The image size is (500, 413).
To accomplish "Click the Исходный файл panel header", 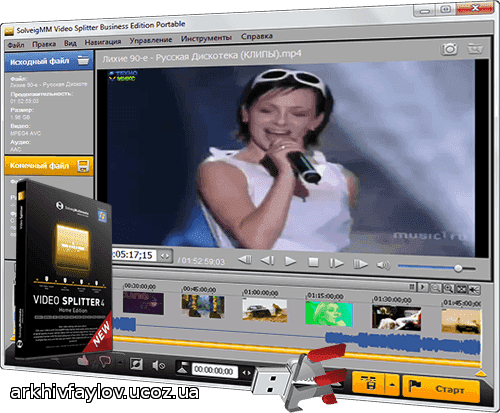I will pos(49,62).
